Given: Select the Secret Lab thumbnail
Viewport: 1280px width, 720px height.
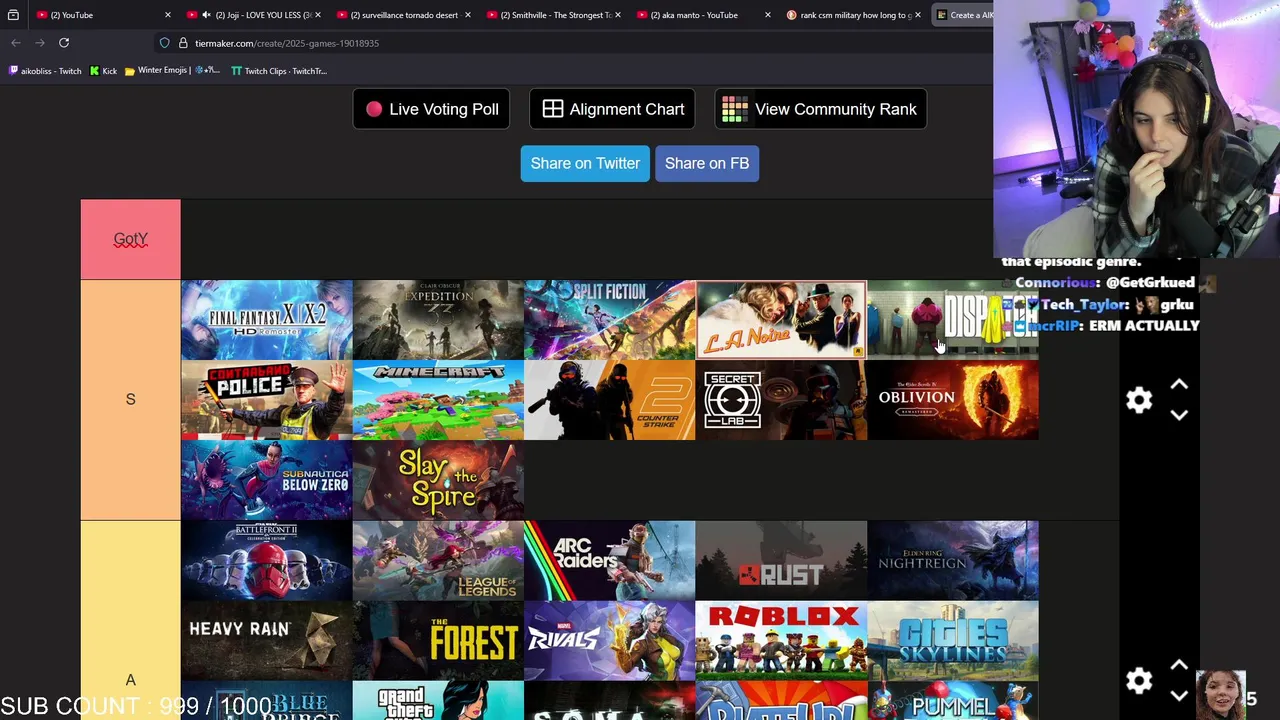Looking at the screenshot, I should 782,400.
